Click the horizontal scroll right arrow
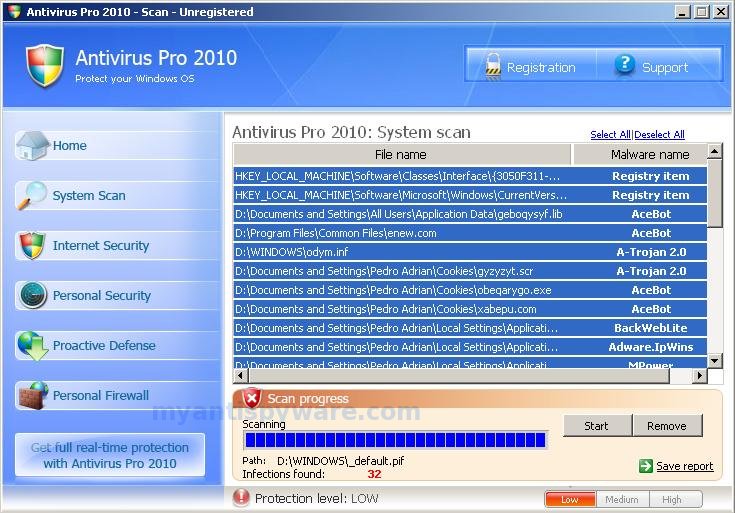The image size is (735, 513). coord(700,376)
